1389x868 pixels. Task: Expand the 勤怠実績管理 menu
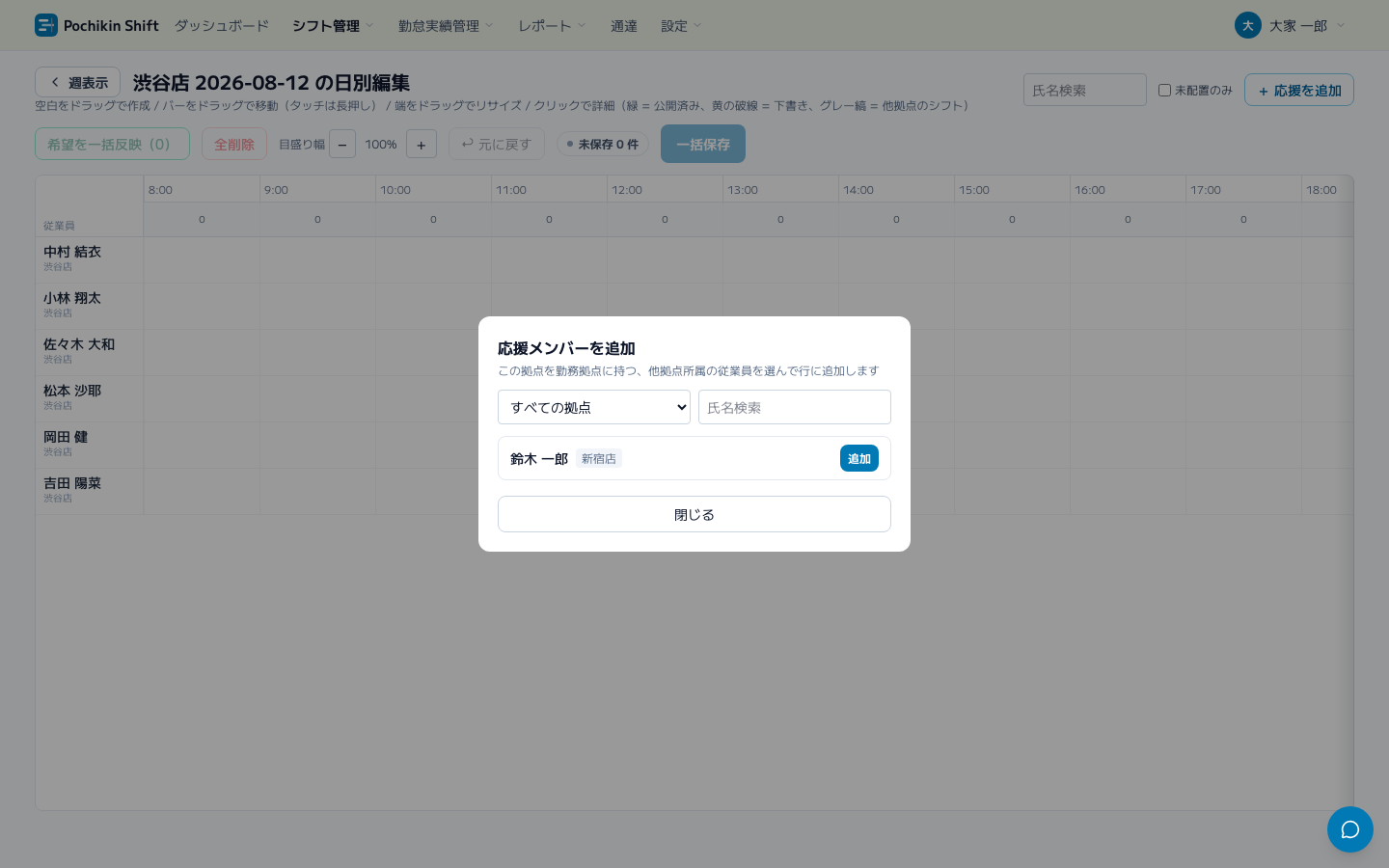point(446,26)
